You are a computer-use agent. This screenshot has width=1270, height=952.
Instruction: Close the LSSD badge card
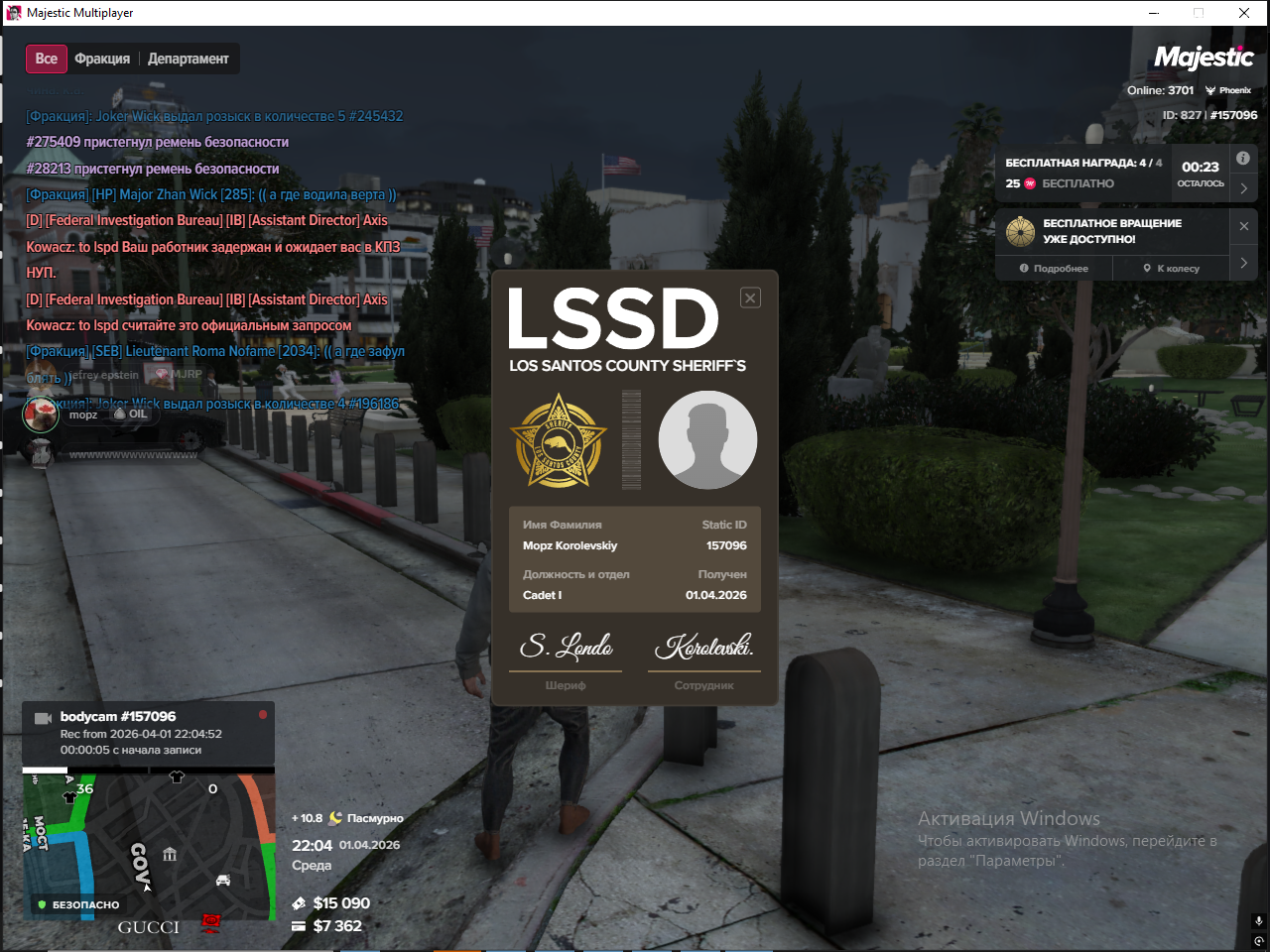751,297
